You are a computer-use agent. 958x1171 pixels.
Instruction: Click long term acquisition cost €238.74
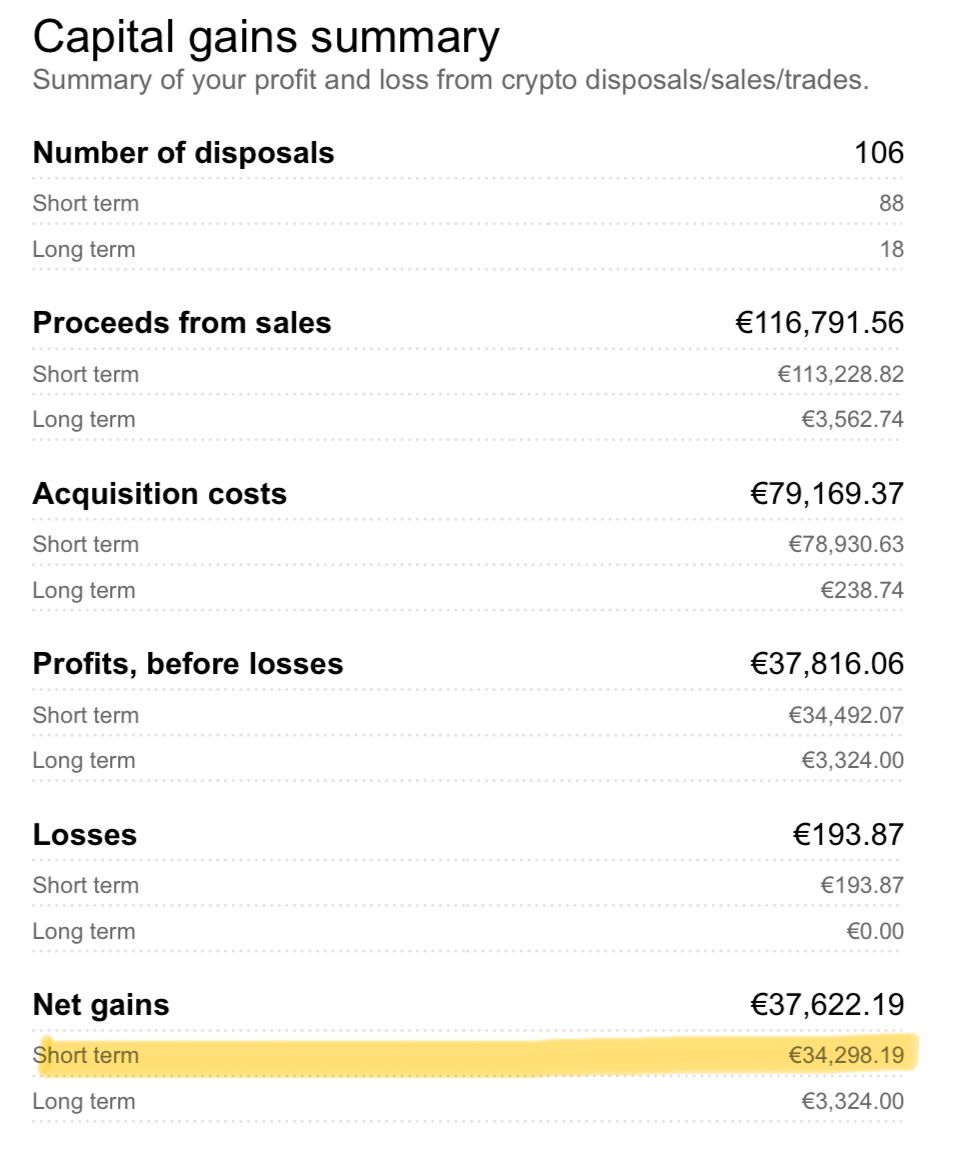[862, 590]
